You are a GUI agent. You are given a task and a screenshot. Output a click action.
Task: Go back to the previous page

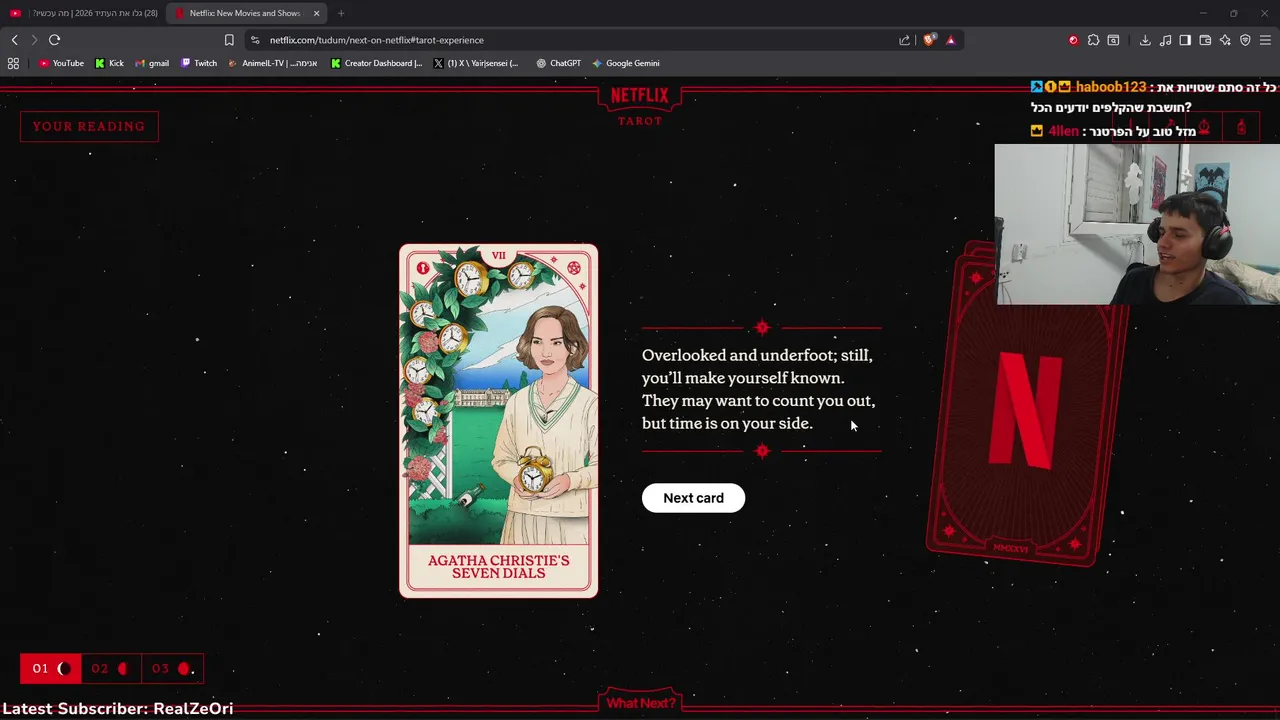(14, 40)
